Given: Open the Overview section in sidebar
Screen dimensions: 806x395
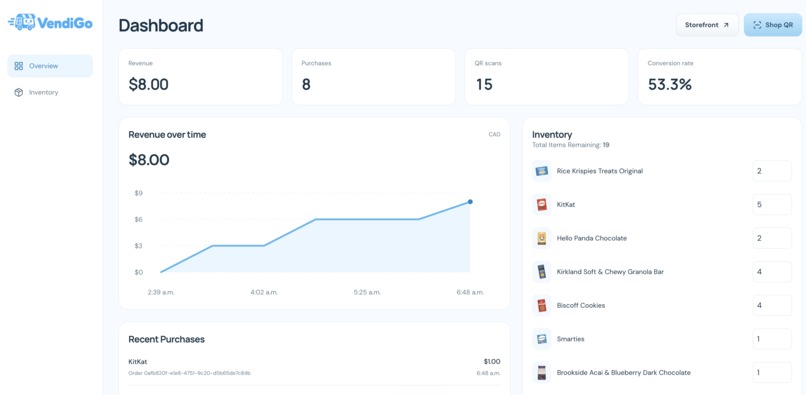Looking at the screenshot, I should click(50, 66).
